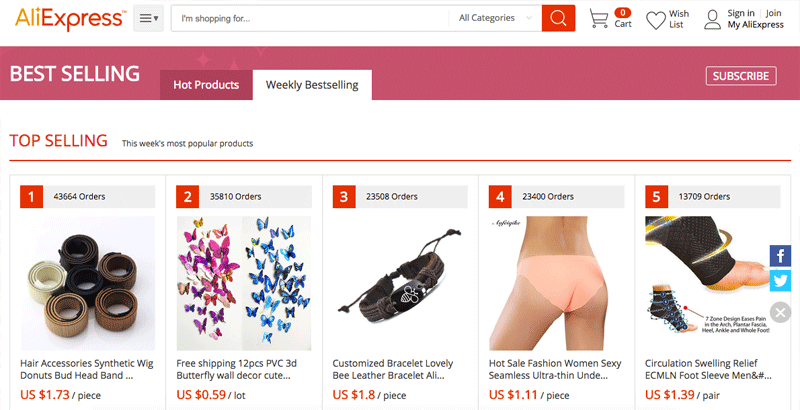This screenshot has height=410, width=800.
Task: Dismiss the social share sidebar
Action: pos(780,312)
